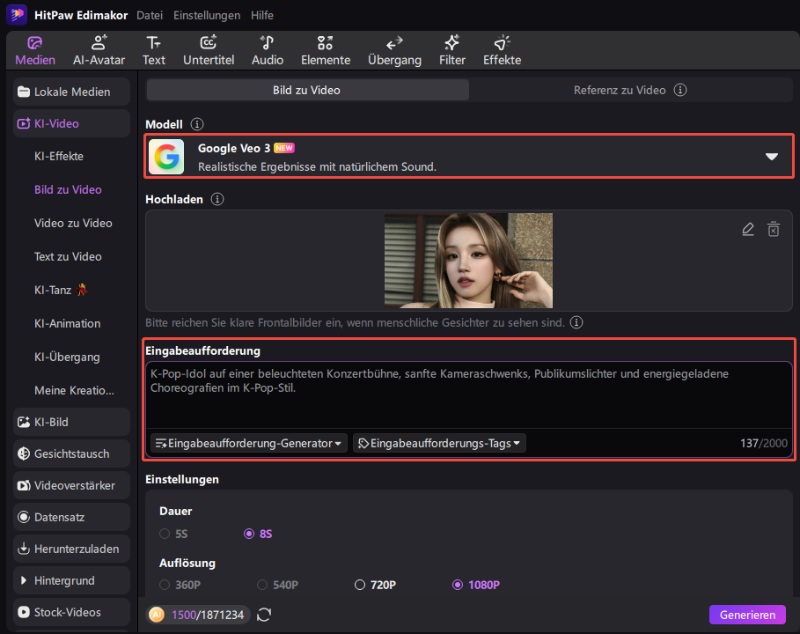Open the Untertitel subtitles tool
Viewport: 800px width, 634px height.
(209, 51)
